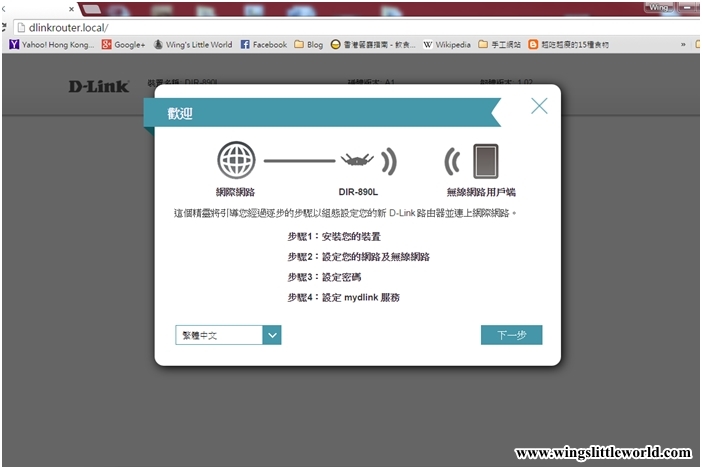Open the Wing's Little World bookmark

click(x=192, y=45)
